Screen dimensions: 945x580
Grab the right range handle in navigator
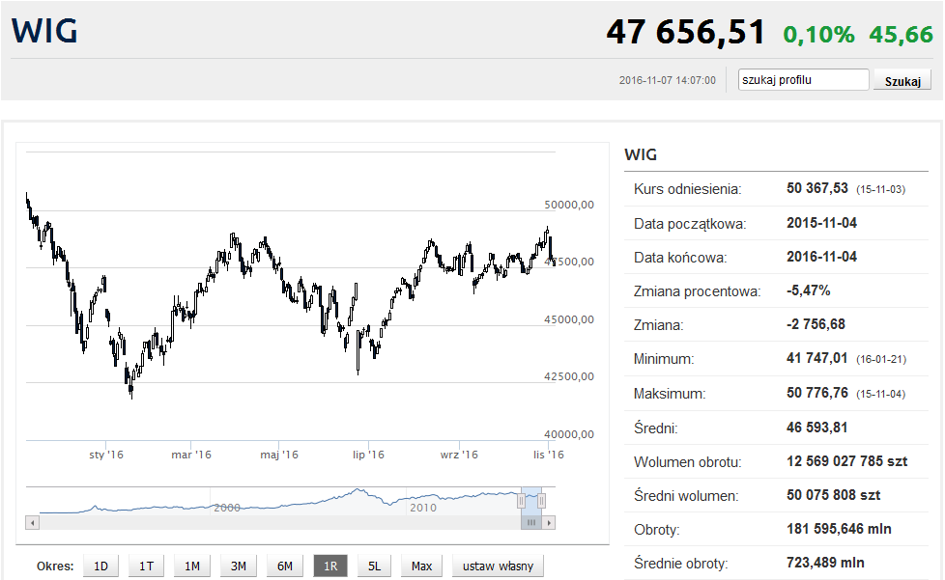point(542,500)
